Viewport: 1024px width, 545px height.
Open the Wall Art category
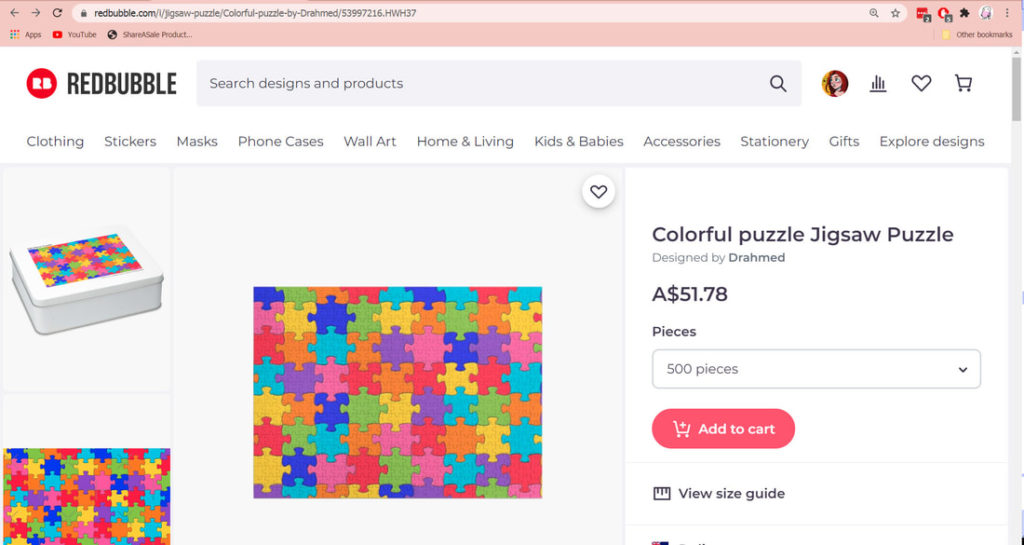point(370,142)
